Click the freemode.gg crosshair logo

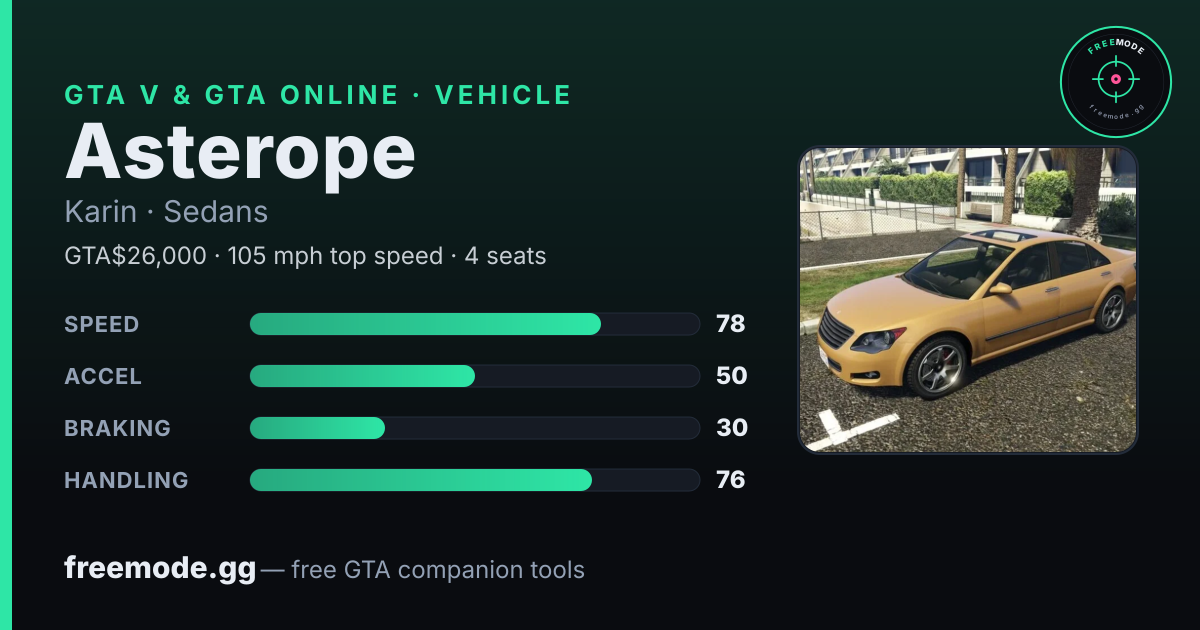(1115, 82)
